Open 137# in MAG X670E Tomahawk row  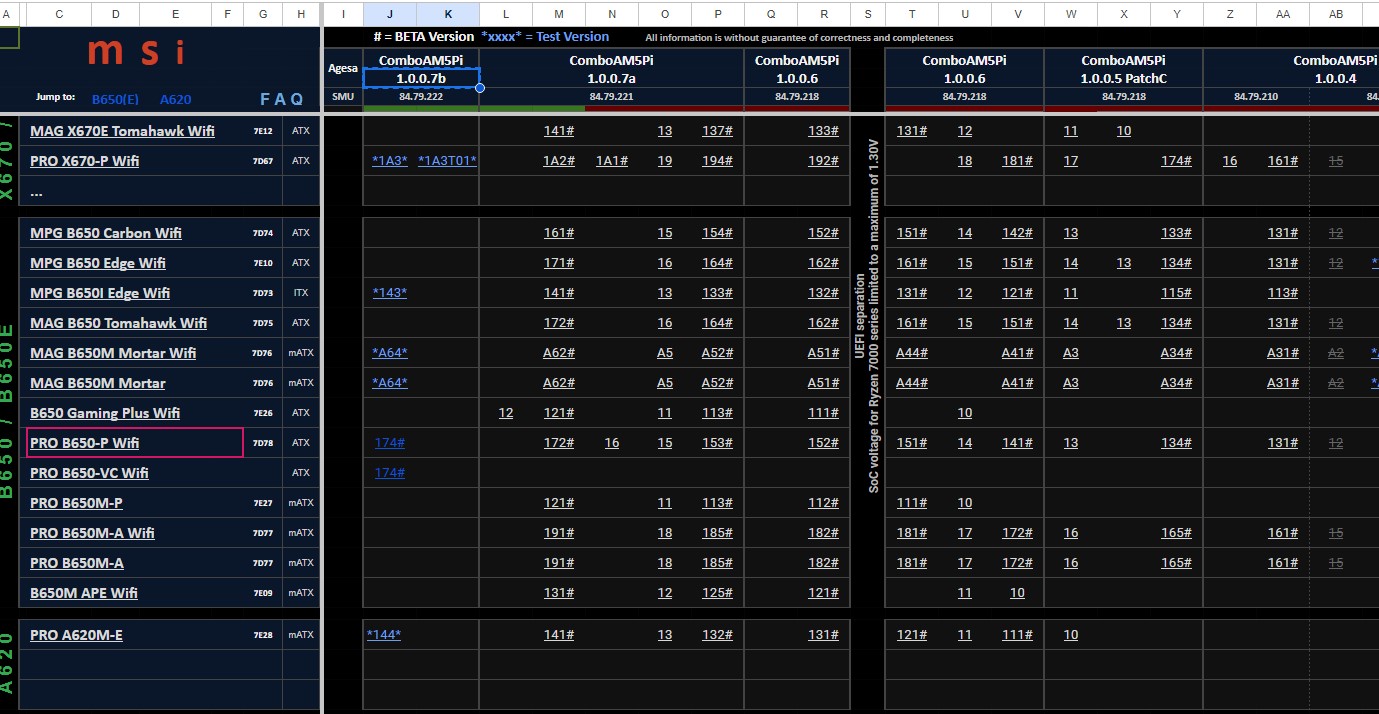718,131
